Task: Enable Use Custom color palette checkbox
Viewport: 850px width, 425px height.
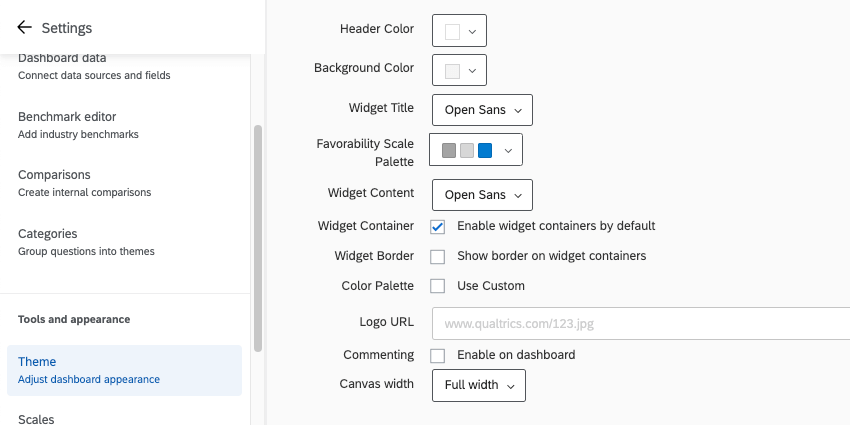Action: point(438,286)
